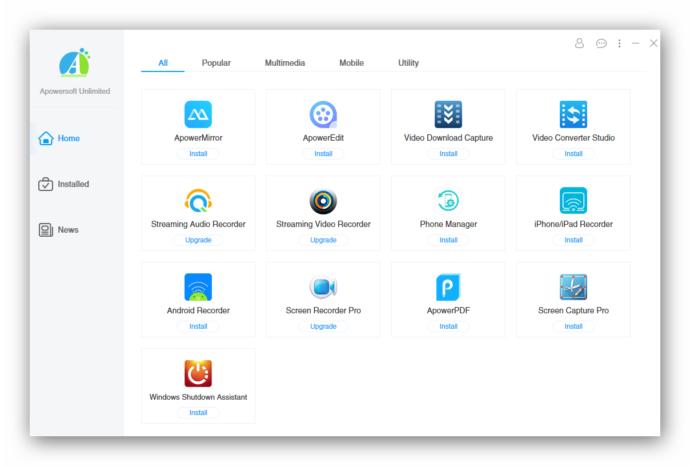Install iPhone/iPad Recorder
The image size is (690, 466).
[573, 240]
